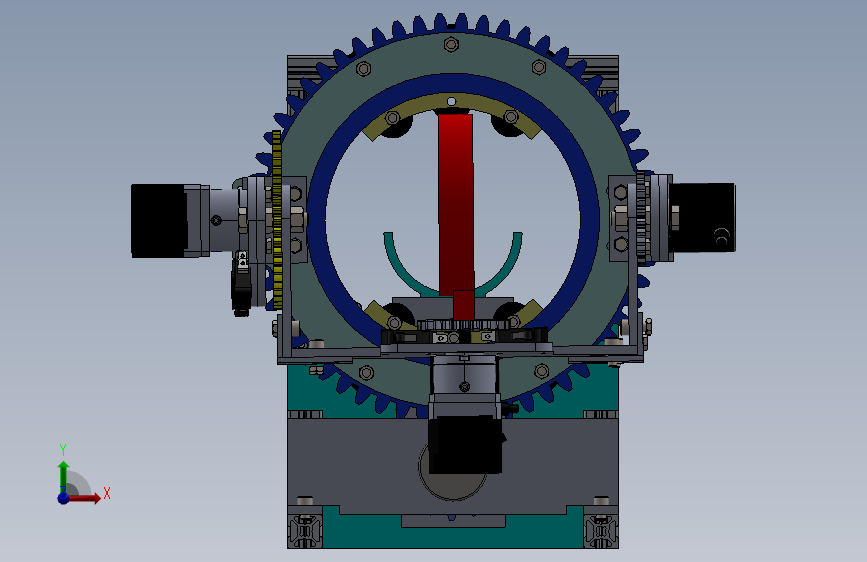Select the black motor at bottom center
This screenshot has height=562, width=867.
(x=466, y=445)
